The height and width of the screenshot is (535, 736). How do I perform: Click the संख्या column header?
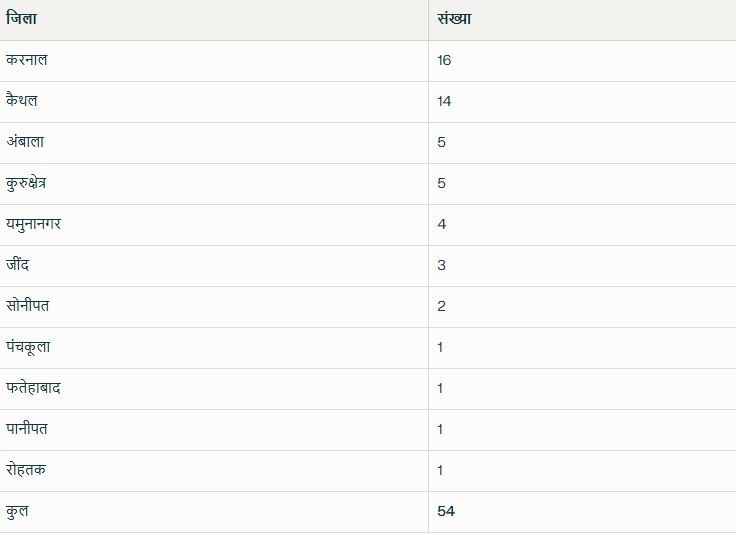click(x=454, y=19)
